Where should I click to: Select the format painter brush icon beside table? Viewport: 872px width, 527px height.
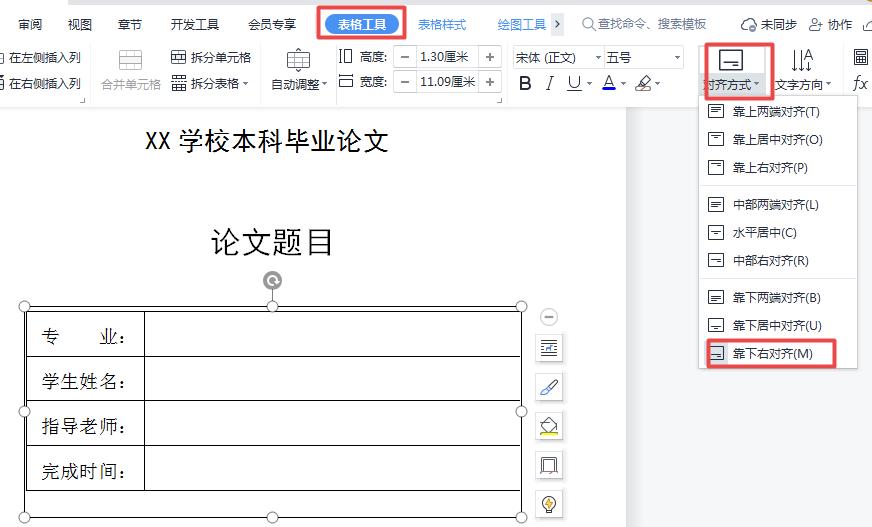[x=549, y=387]
